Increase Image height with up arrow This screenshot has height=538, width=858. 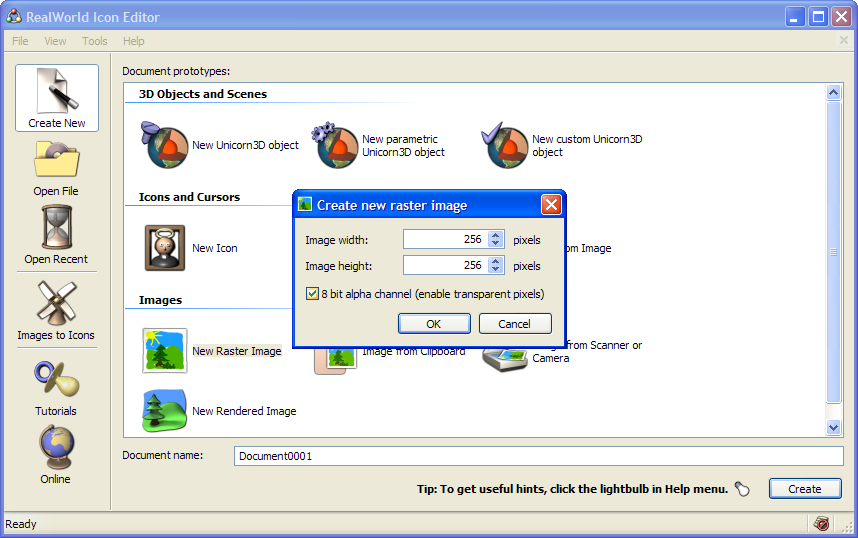(496, 261)
